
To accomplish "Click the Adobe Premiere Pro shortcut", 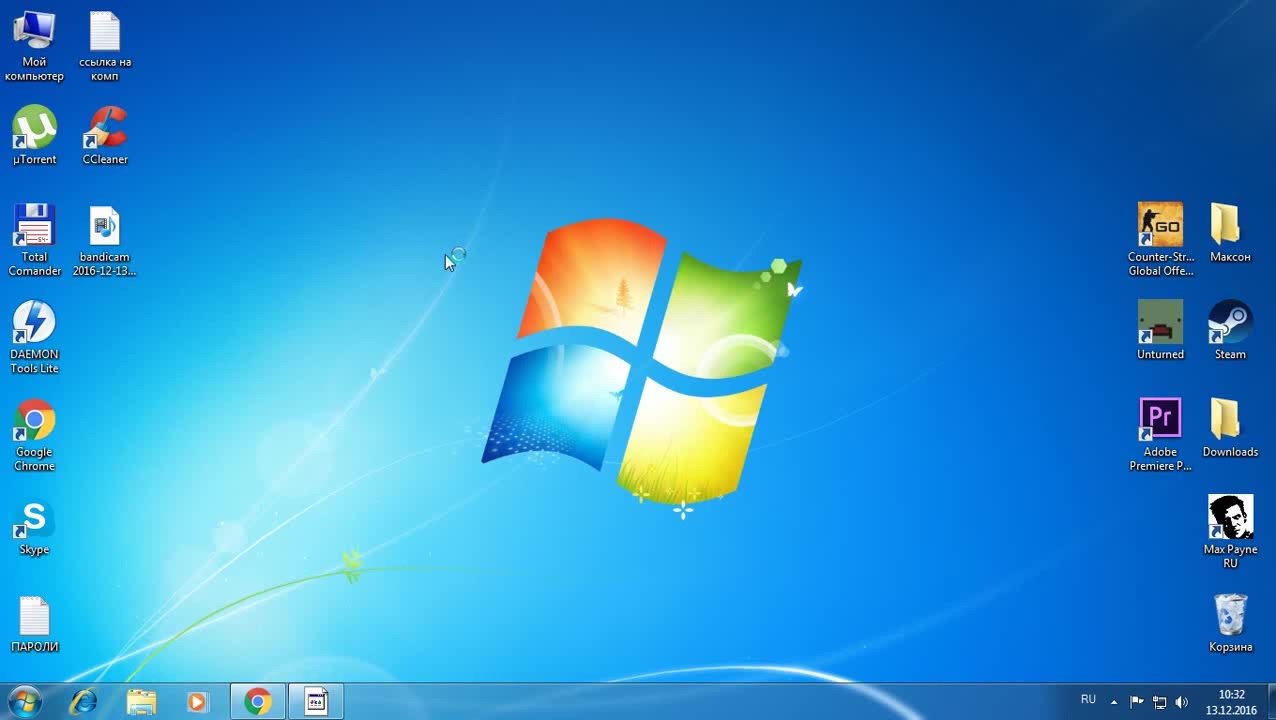I will coord(1160,420).
